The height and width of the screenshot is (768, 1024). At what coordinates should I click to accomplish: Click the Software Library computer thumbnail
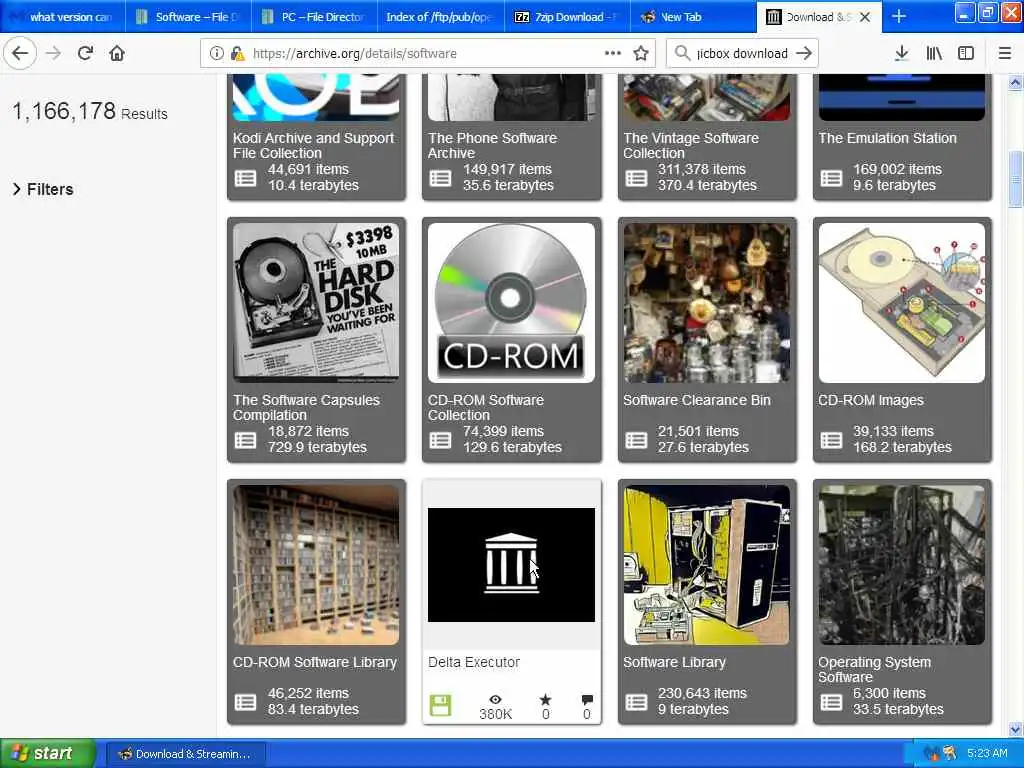[707, 565]
